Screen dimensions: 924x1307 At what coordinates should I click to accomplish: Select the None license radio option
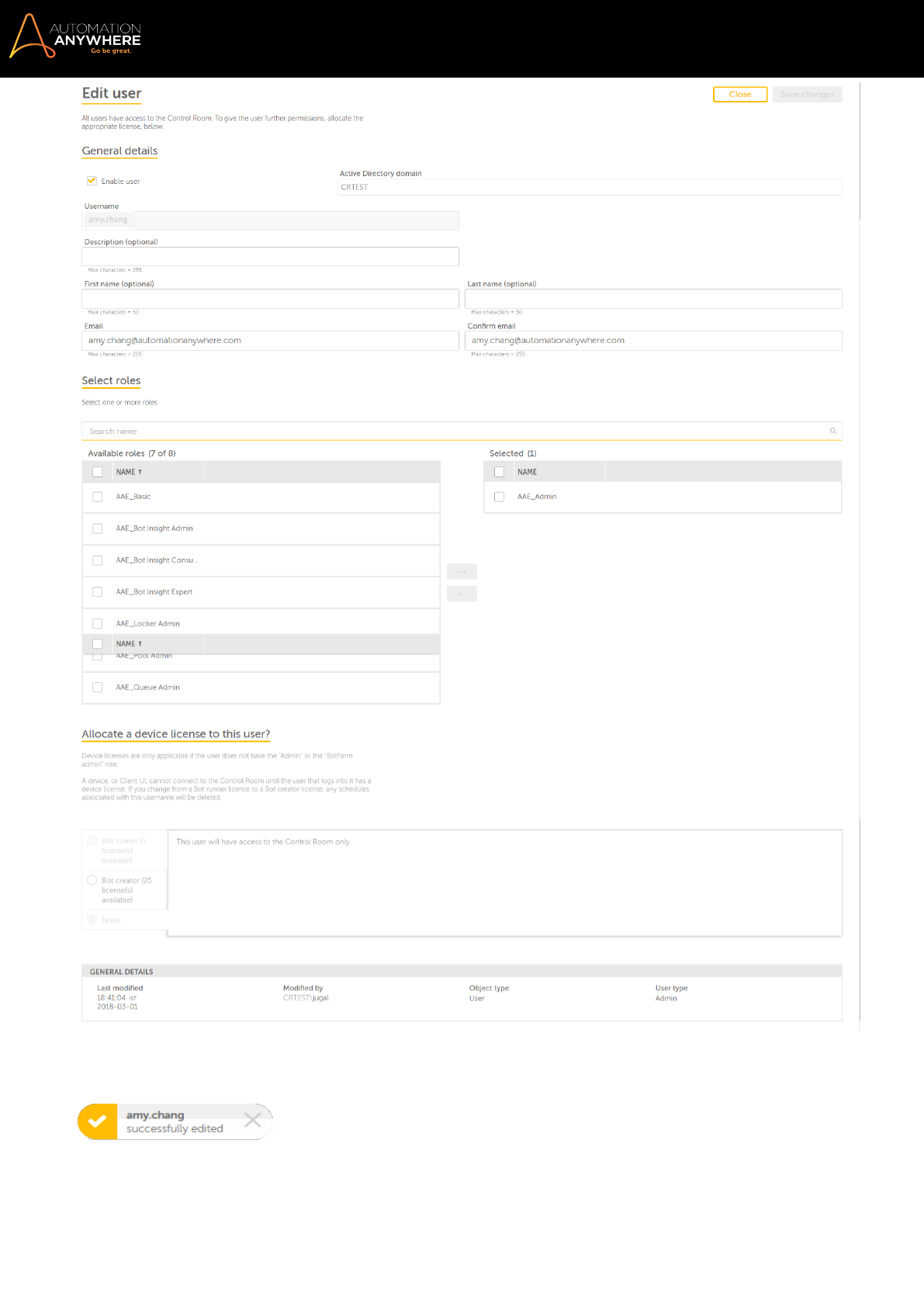pyautogui.click(x=92, y=920)
